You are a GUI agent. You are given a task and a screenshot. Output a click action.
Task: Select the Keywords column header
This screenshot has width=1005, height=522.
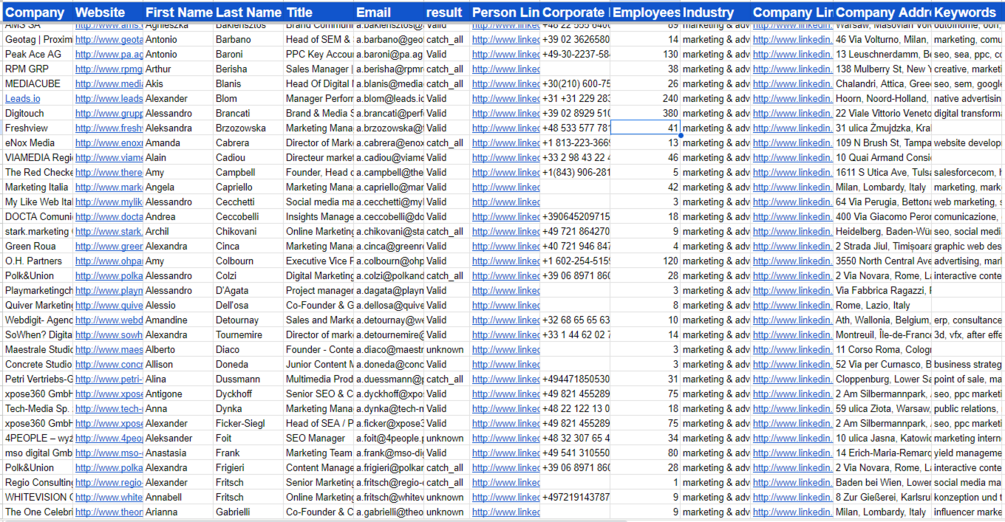(x=965, y=12)
